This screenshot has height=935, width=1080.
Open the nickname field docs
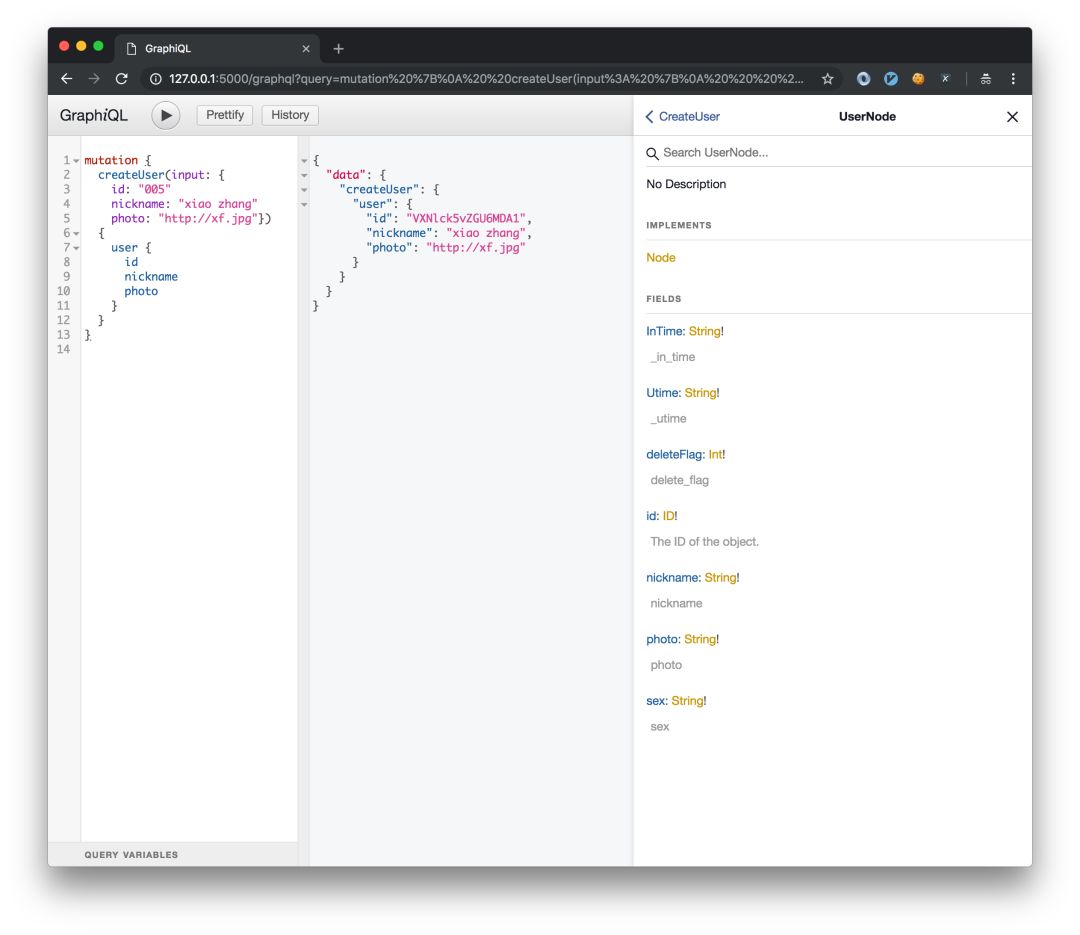[x=673, y=577]
